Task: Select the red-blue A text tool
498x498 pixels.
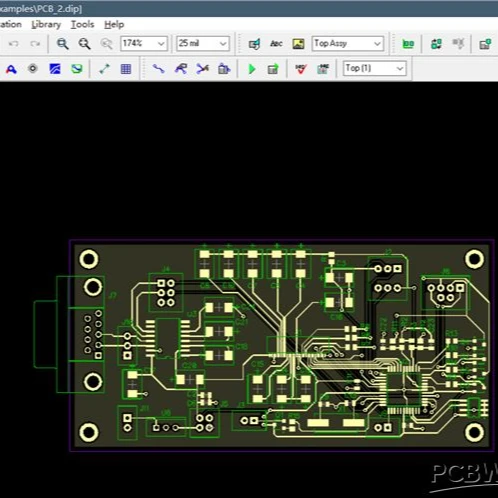Action: pos(11,69)
